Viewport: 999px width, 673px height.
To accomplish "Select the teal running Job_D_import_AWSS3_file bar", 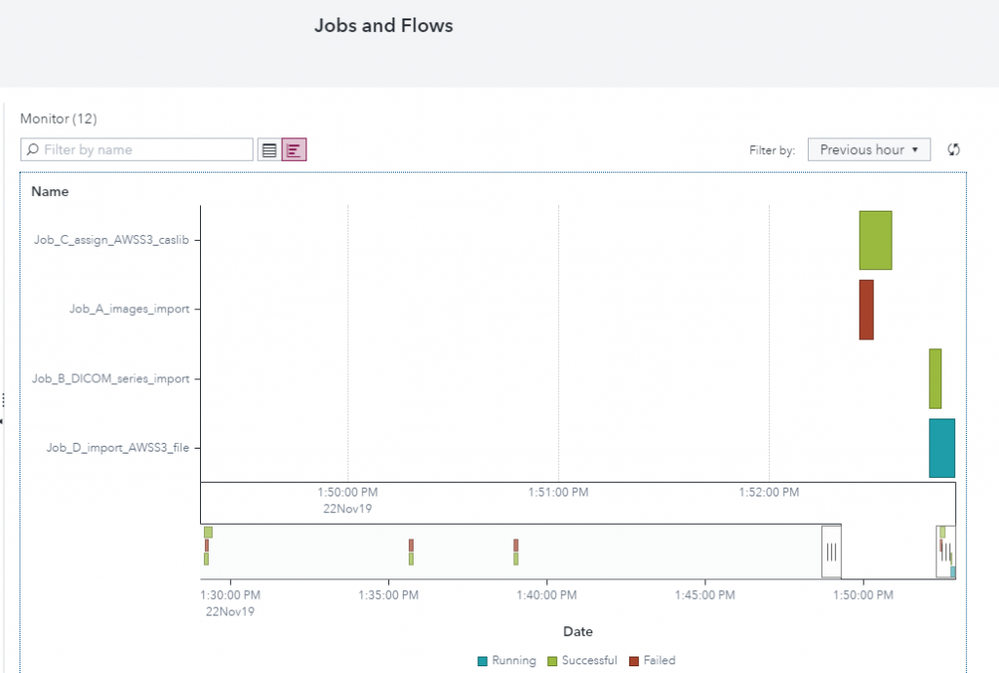I will coord(942,448).
